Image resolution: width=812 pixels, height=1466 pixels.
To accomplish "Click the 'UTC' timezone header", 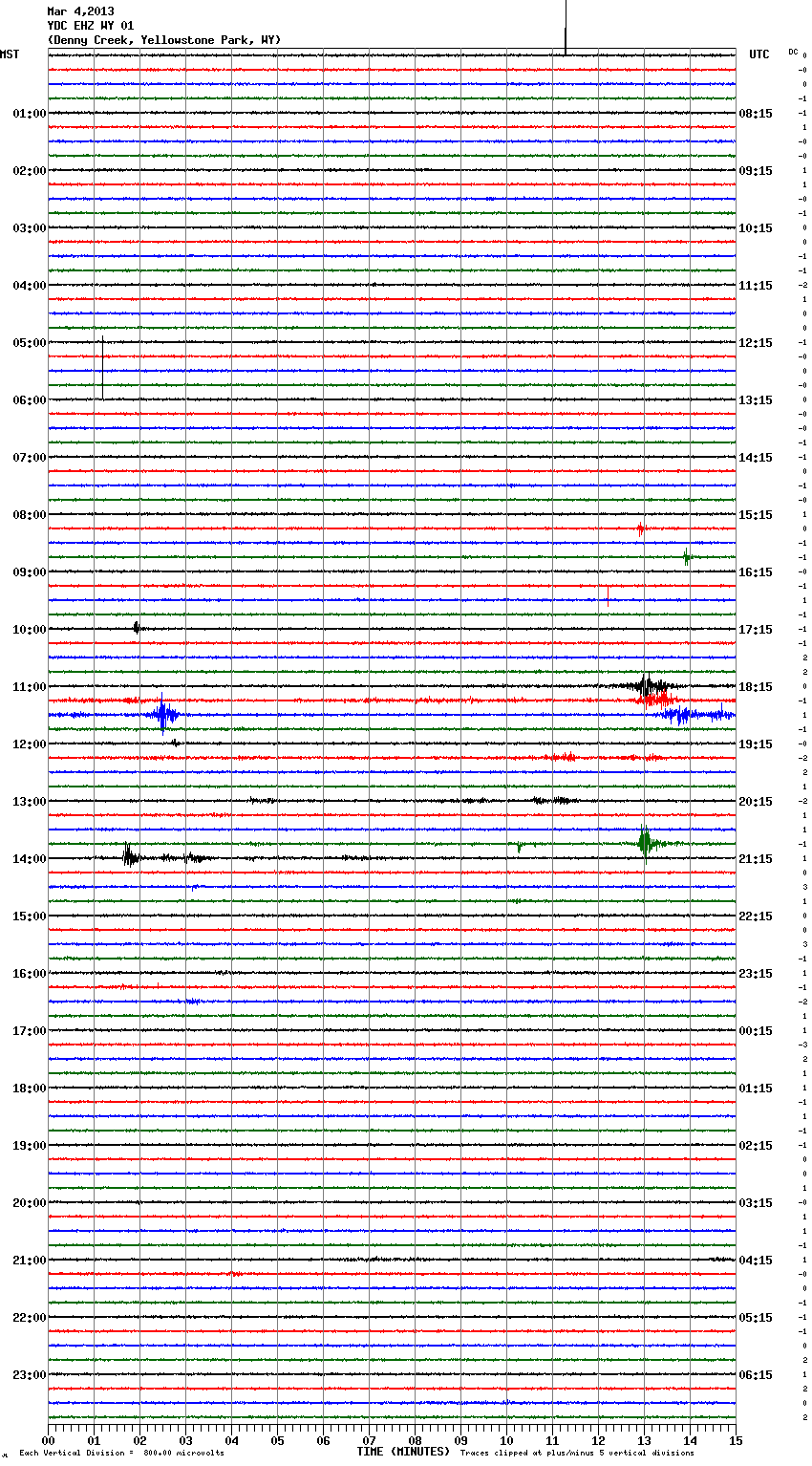I will pos(759,54).
